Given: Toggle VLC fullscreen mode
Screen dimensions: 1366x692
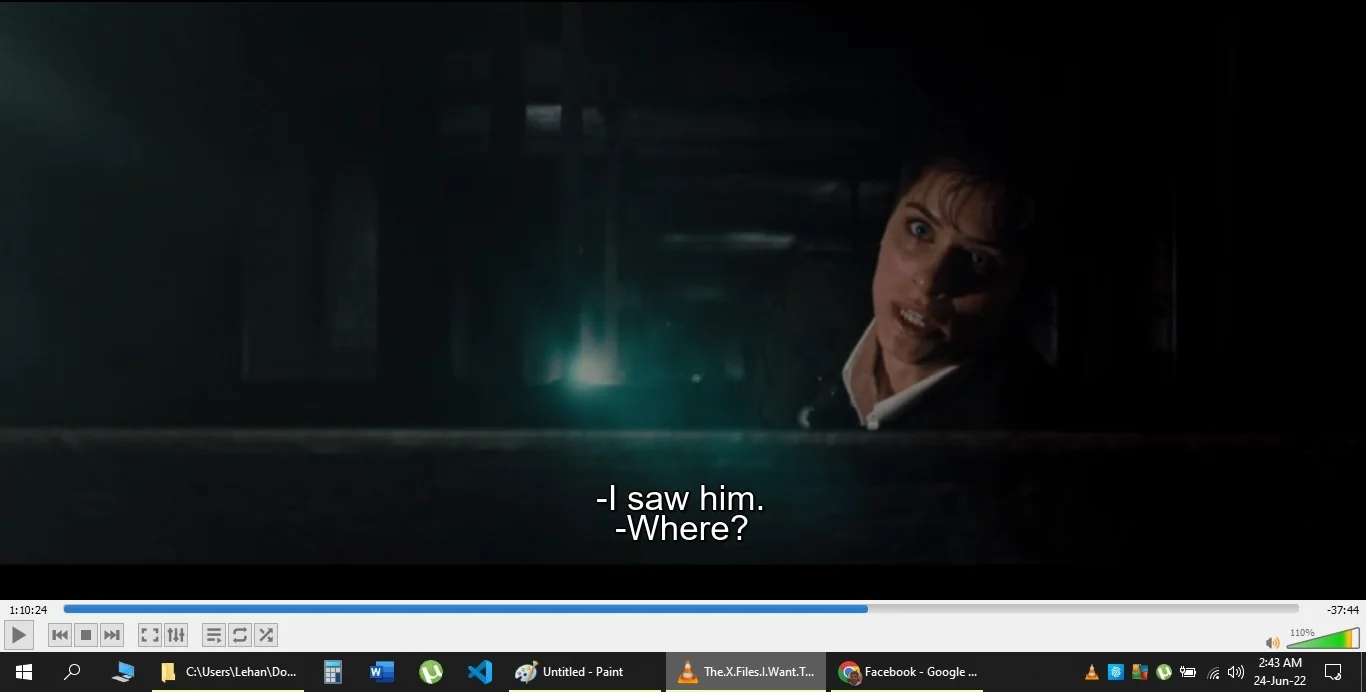Looking at the screenshot, I should coord(150,635).
